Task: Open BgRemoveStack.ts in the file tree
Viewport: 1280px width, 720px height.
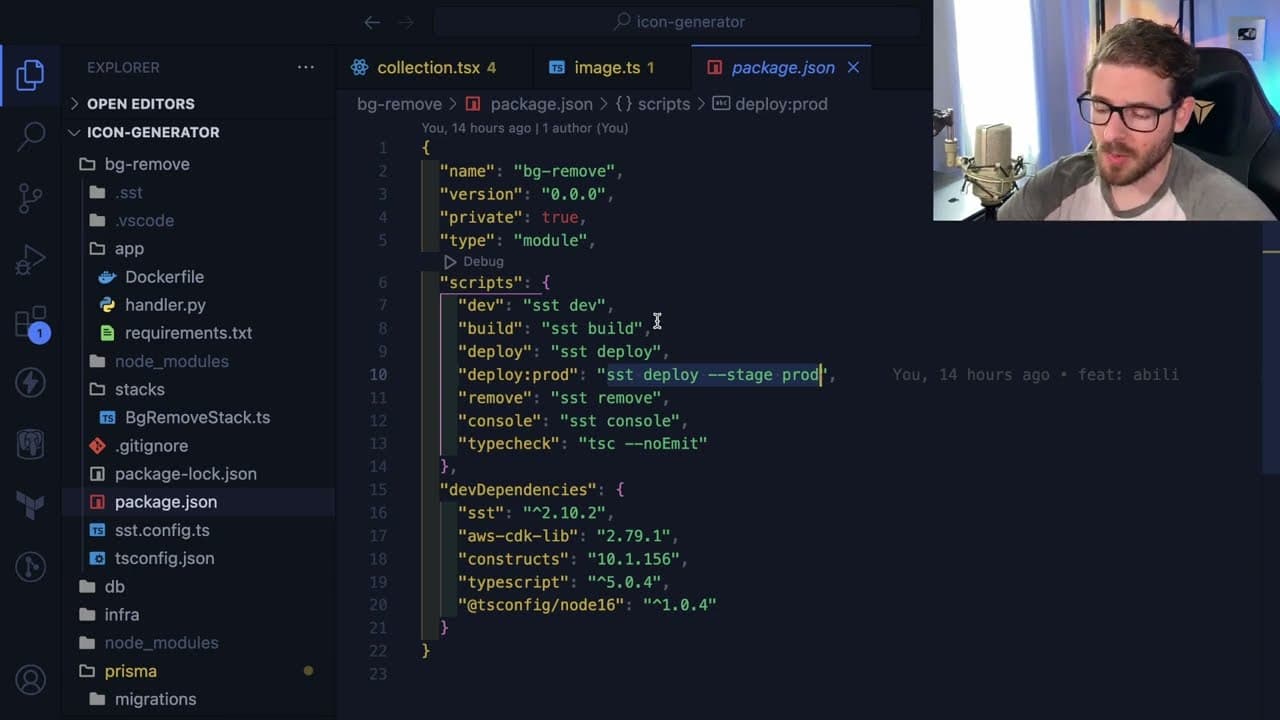Action: pos(198,417)
